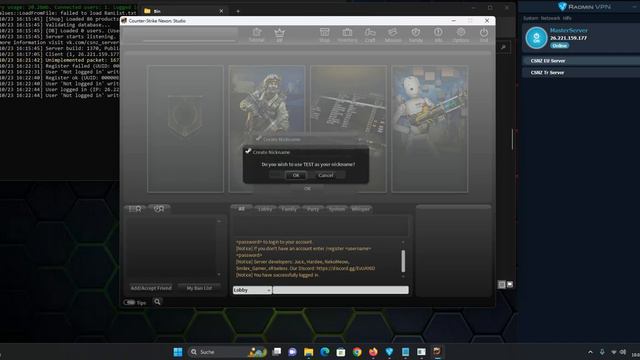Open Microsoft Store from taskbar

341,352
